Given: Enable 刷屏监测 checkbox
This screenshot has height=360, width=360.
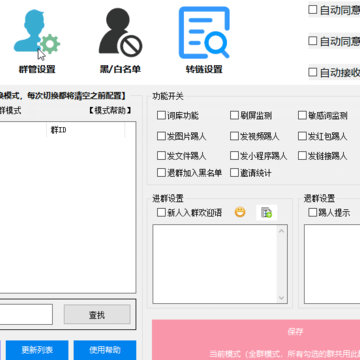Looking at the screenshot, I should coord(235,116).
